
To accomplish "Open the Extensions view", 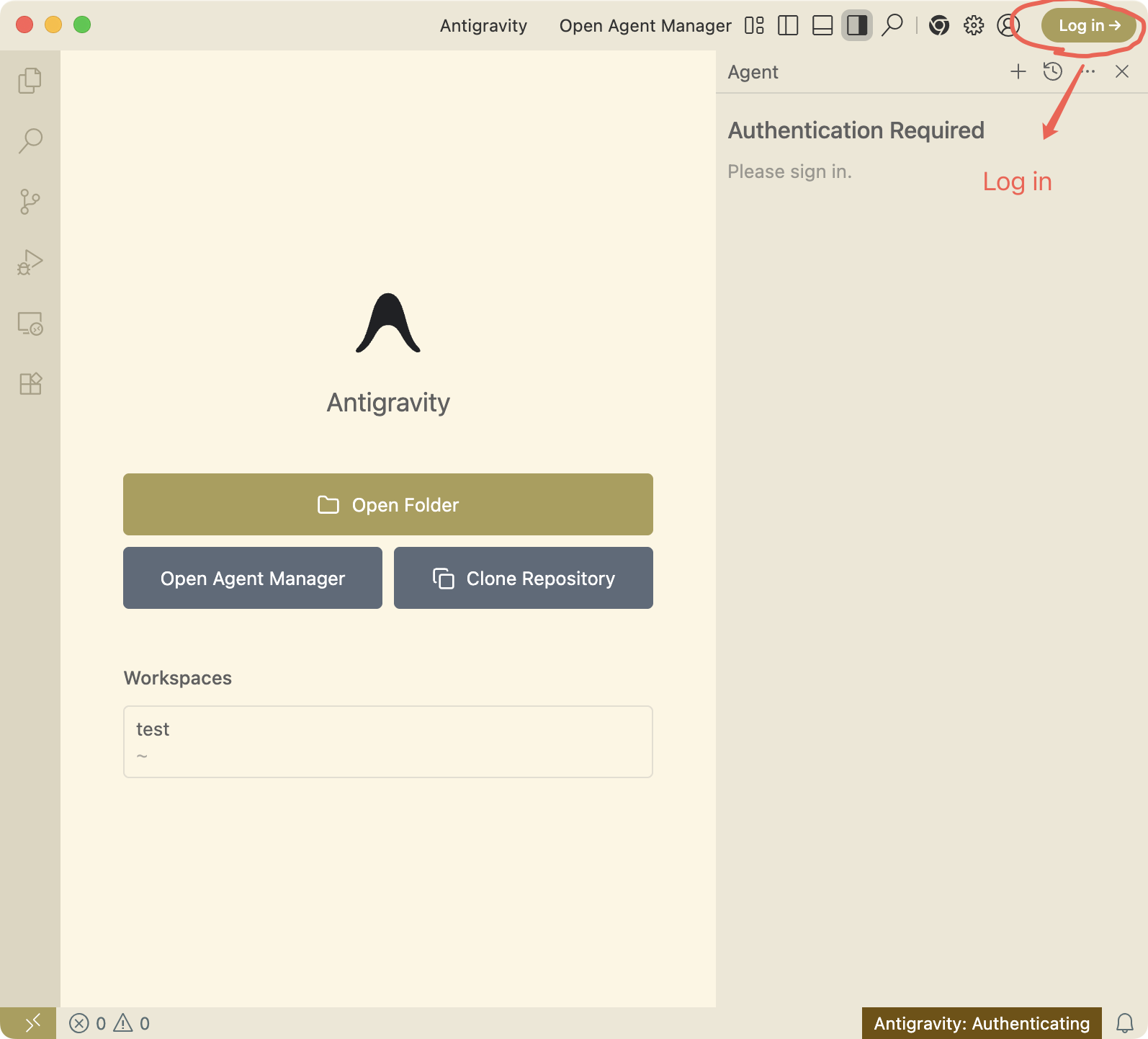I will [30, 383].
